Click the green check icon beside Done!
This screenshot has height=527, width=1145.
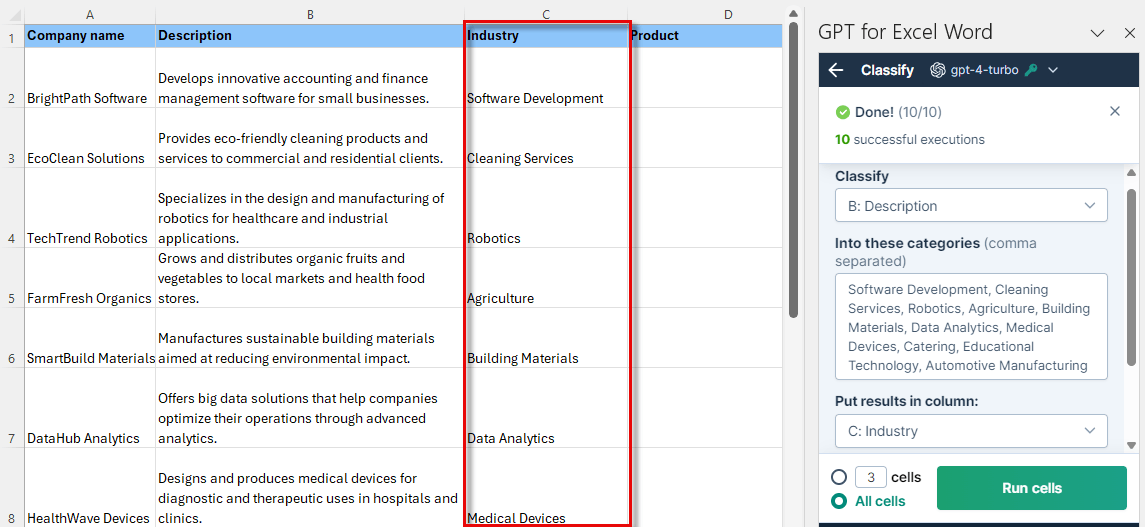point(843,112)
